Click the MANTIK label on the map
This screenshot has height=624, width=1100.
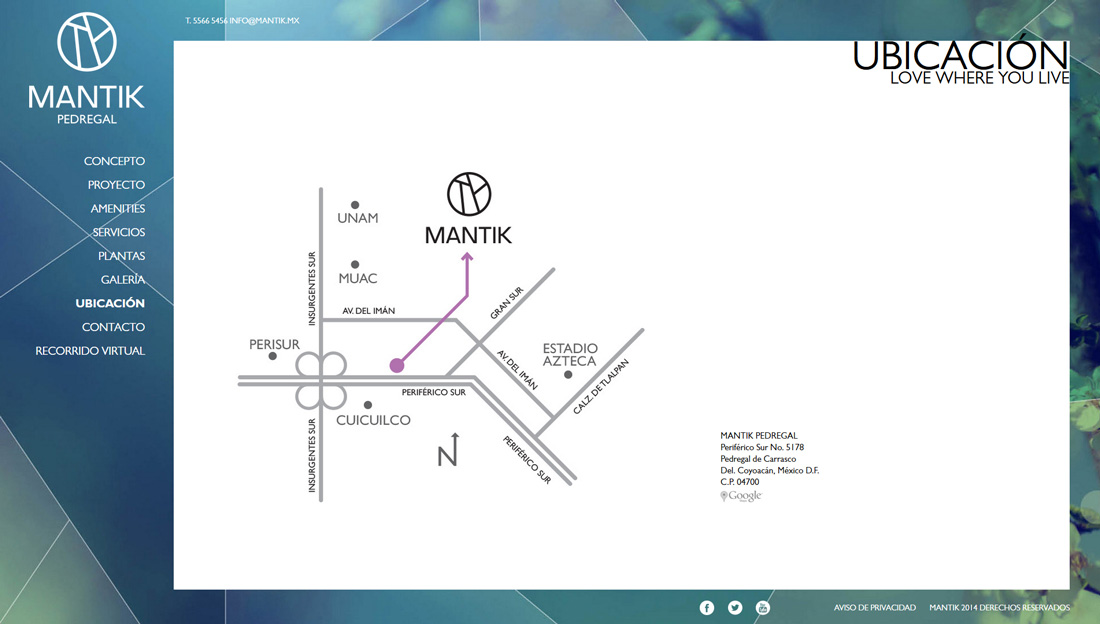469,235
